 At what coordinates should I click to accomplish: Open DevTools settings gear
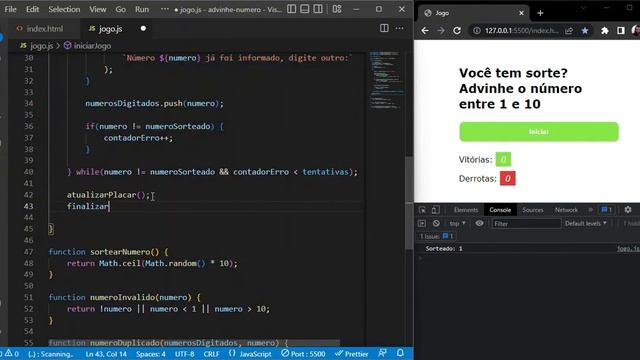[628, 210]
